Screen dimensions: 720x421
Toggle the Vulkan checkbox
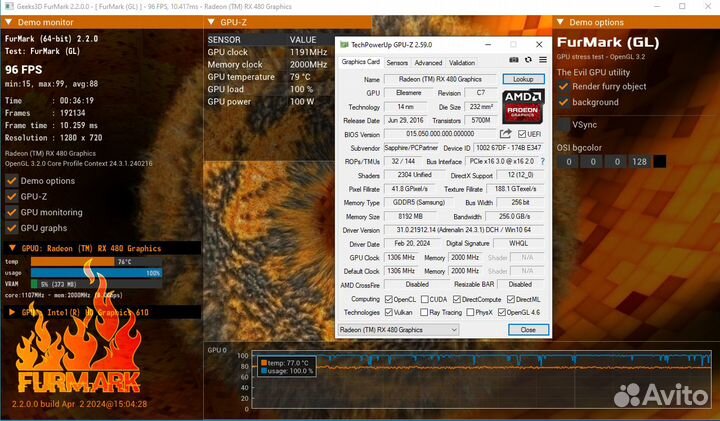(x=388, y=312)
